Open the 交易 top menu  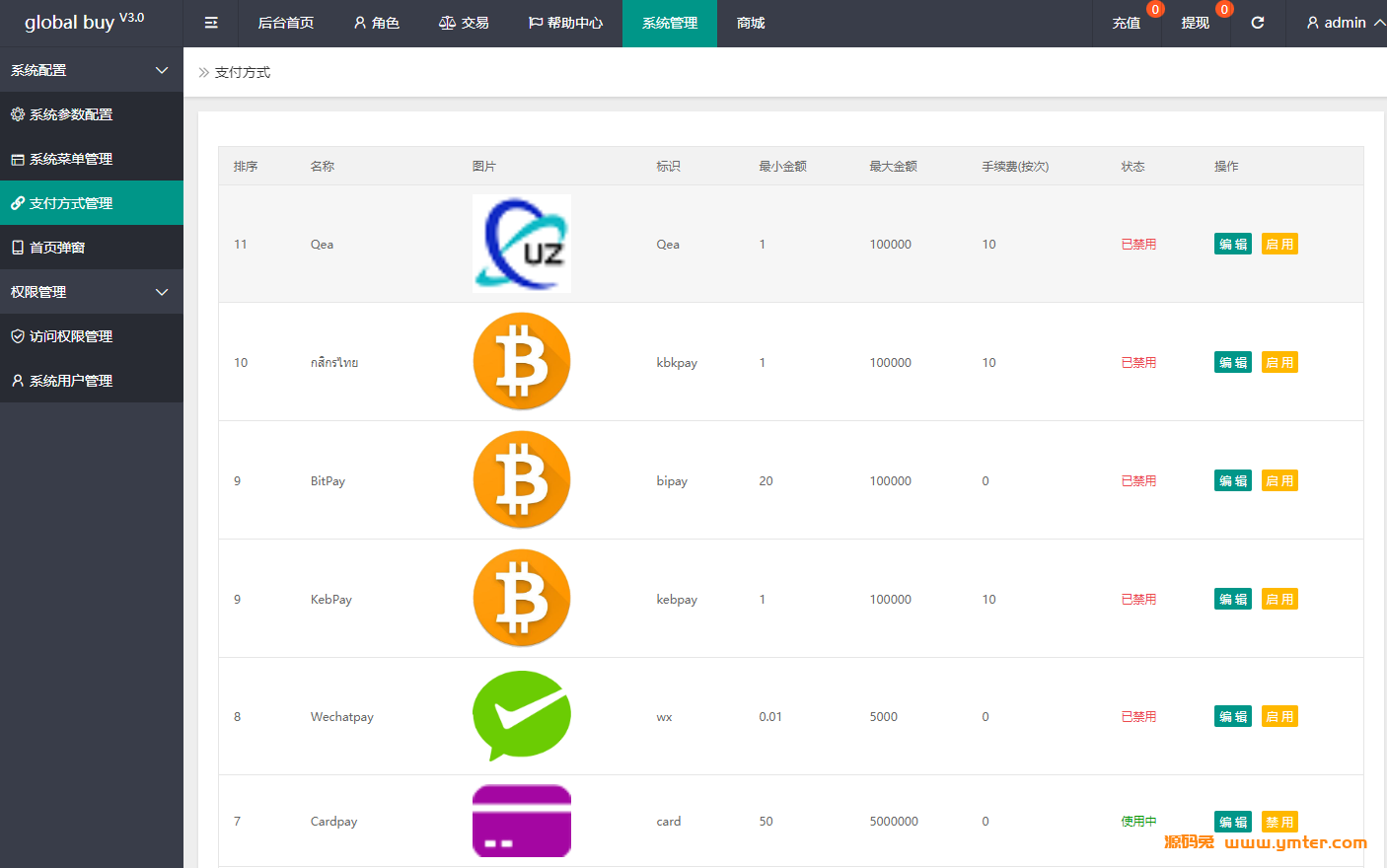[464, 23]
